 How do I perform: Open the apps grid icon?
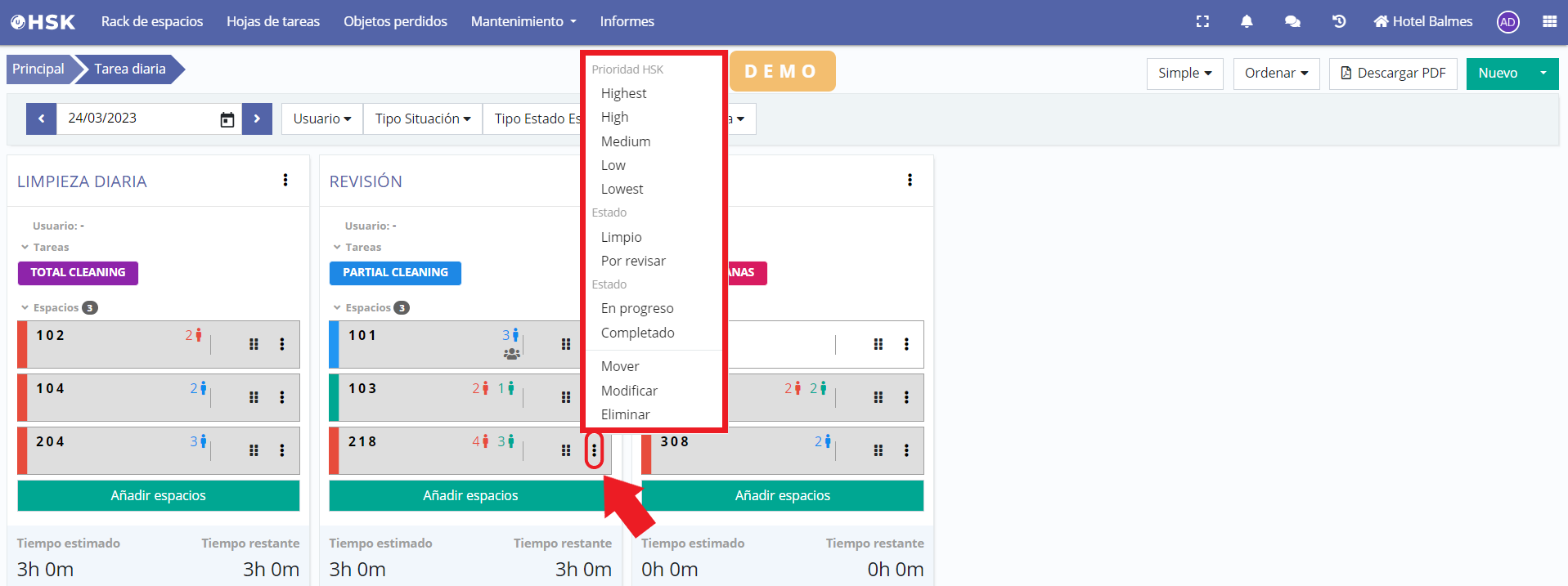1549,22
